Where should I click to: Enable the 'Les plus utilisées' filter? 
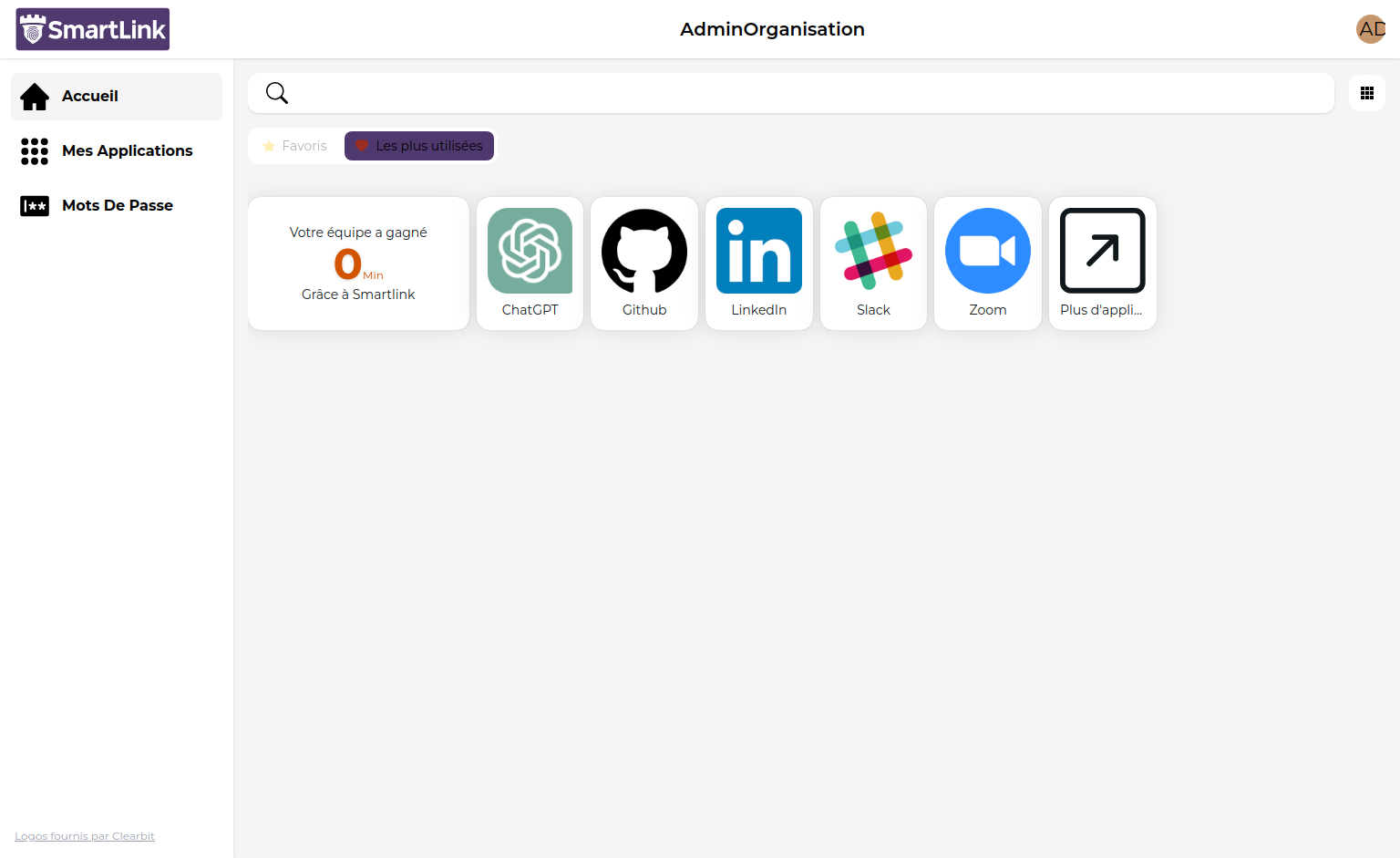point(418,145)
